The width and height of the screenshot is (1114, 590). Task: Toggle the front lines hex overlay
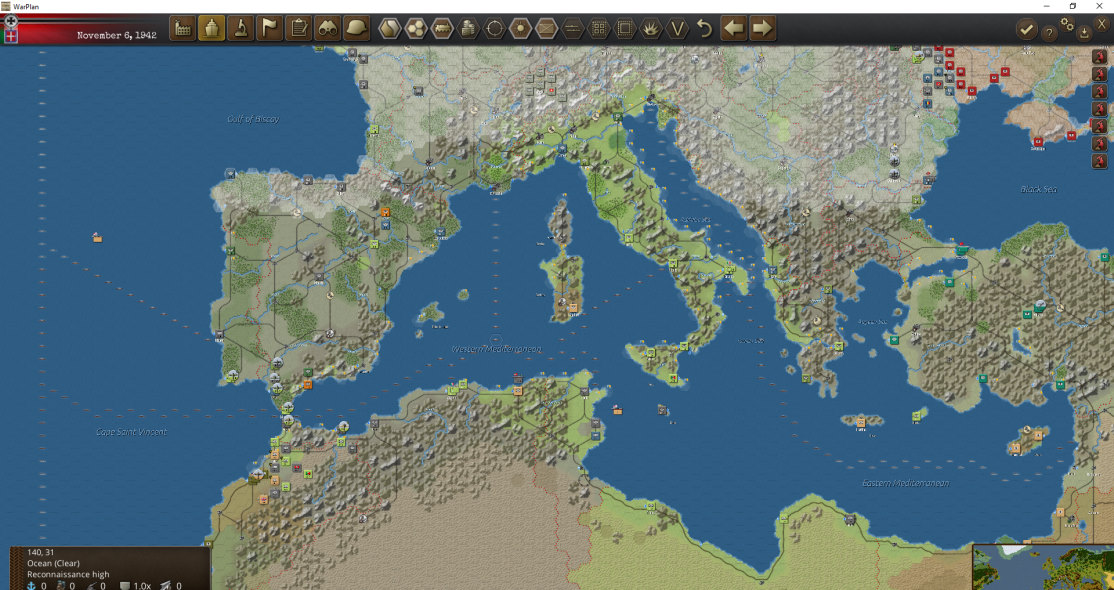point(573,29)
